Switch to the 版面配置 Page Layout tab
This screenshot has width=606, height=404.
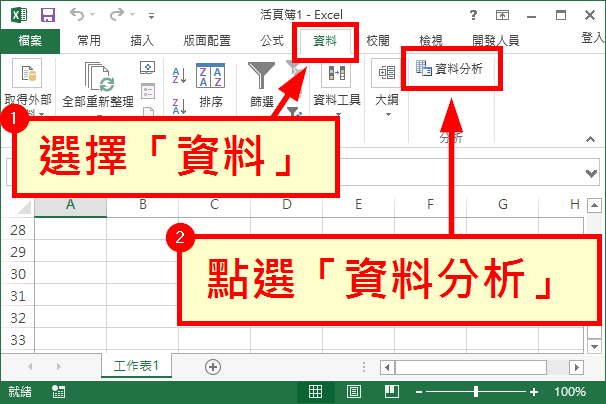coord(207,41)
